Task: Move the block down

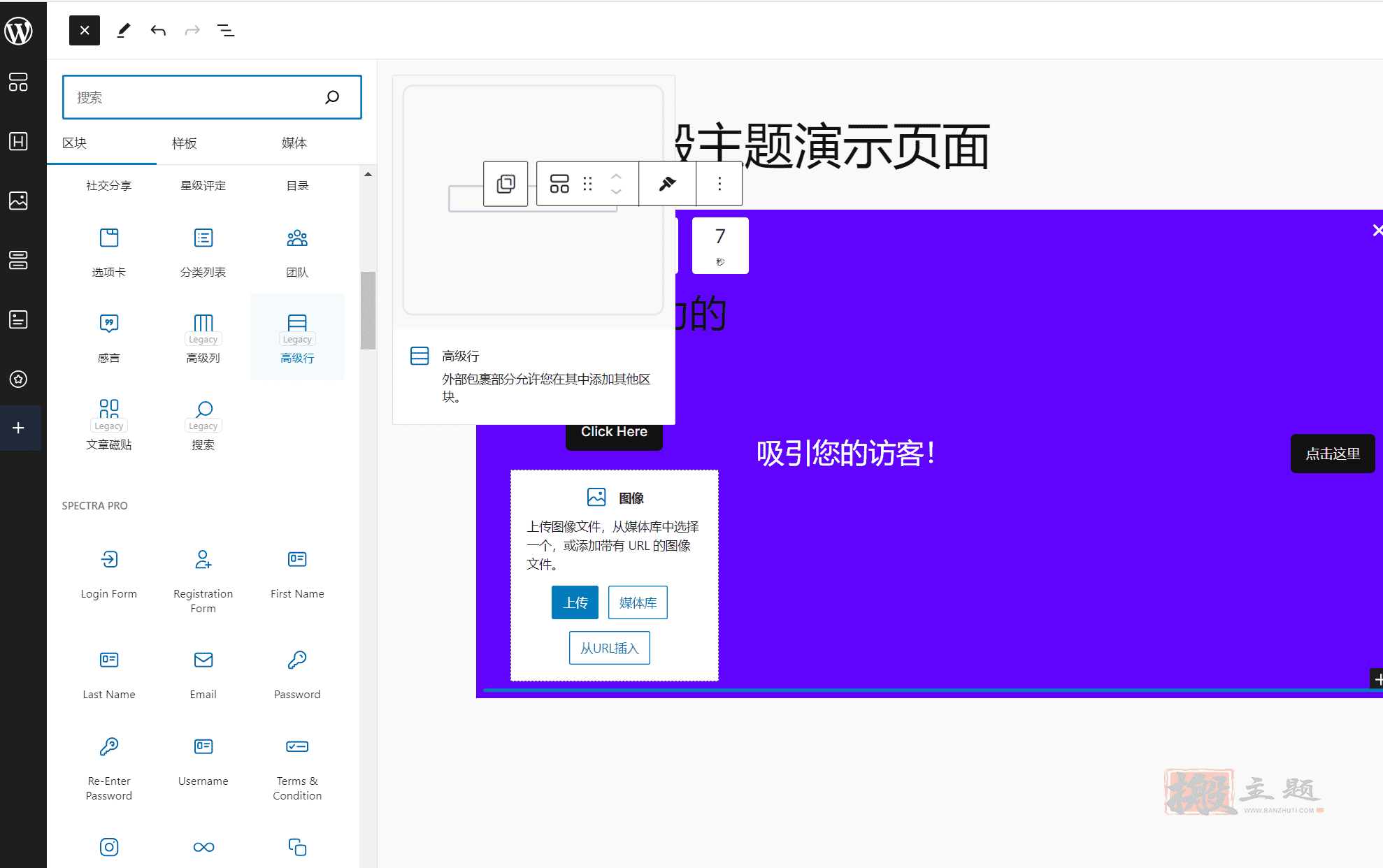Action: pyautogui.click(x=616, y=192)
